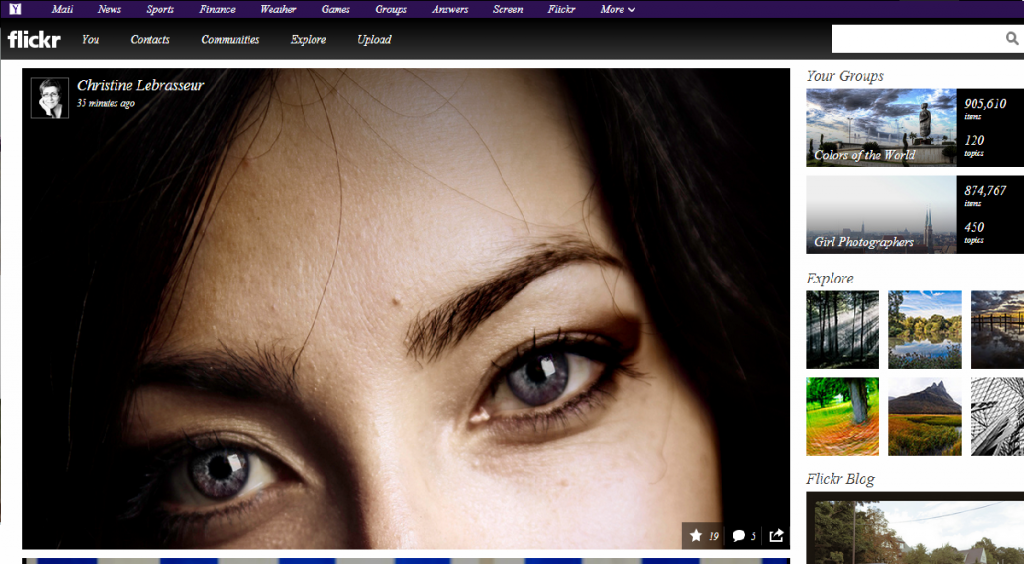Screen dimensions: 1024x564
Task: Open the sunlit forest Explore thumbnail
Action: pyautogui.click(x=842, y=330)
